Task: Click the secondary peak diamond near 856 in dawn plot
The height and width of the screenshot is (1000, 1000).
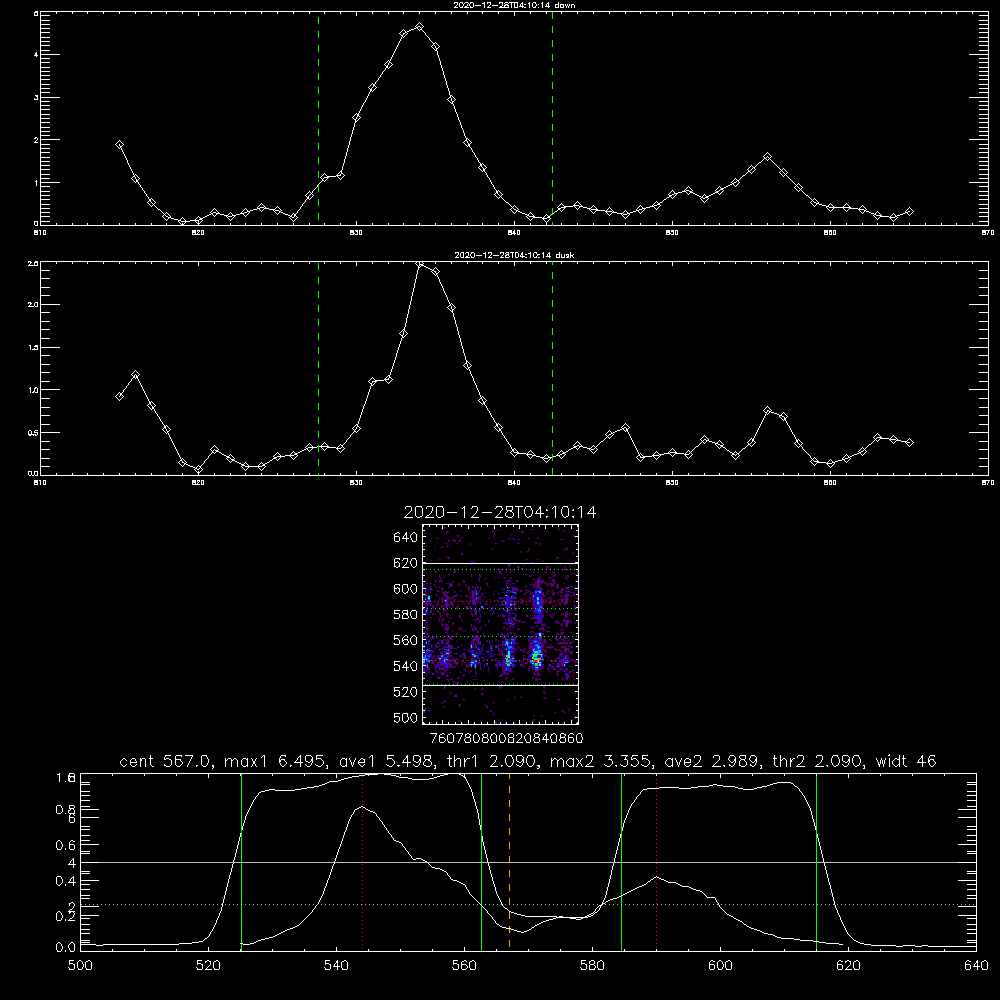Action: pos(767,156)
